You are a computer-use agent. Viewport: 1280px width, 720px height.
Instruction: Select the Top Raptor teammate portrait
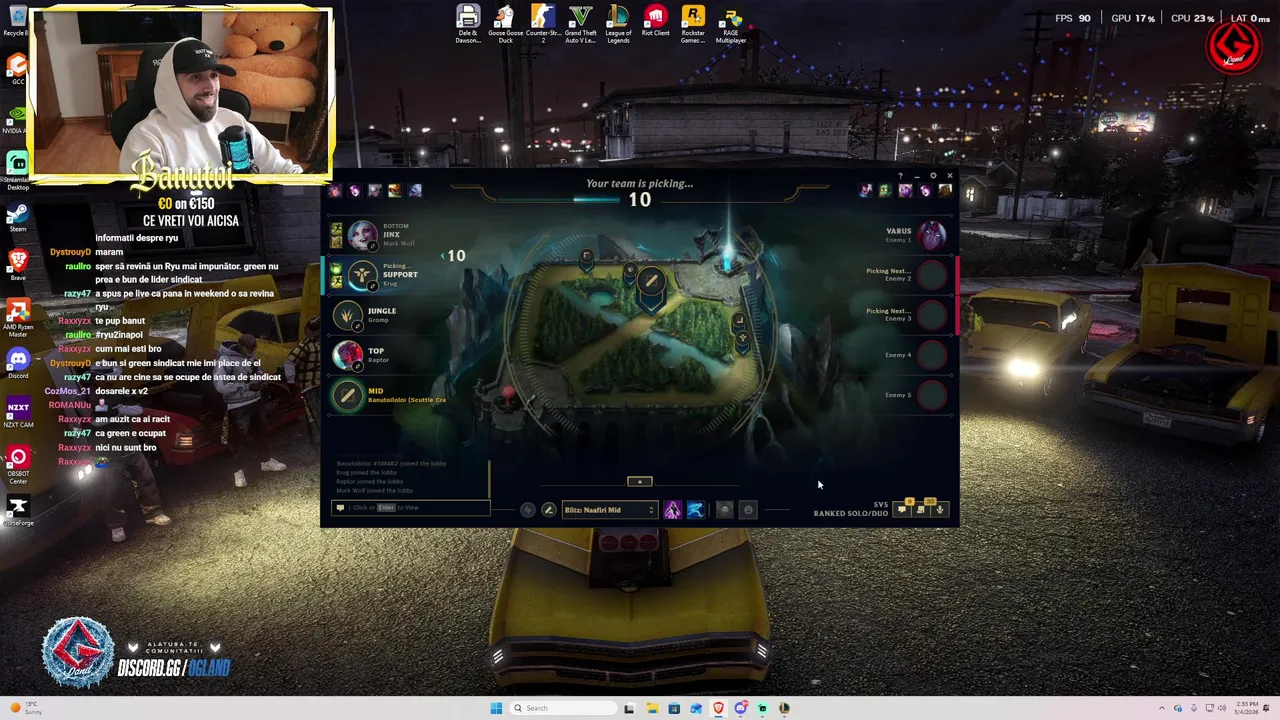pyautogui.click(x=347, y=354)
